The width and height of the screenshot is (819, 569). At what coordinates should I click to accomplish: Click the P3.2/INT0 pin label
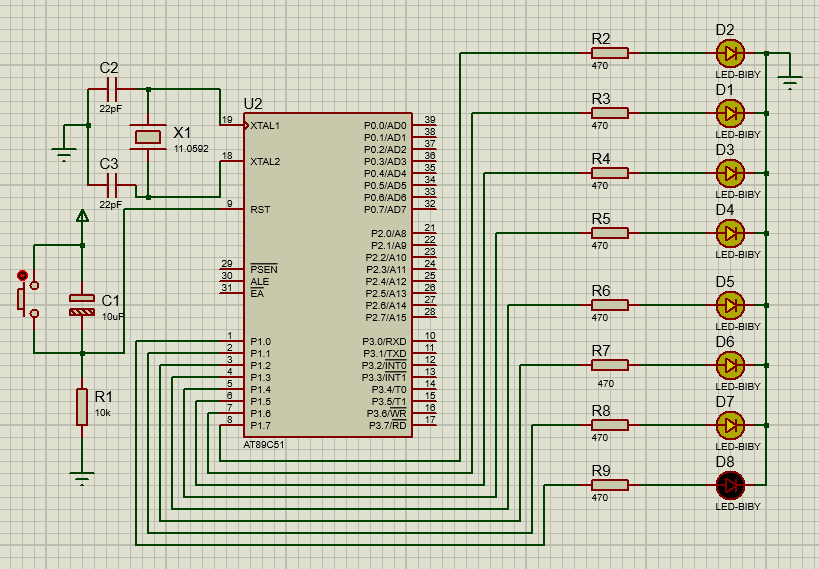click(384, 365)
